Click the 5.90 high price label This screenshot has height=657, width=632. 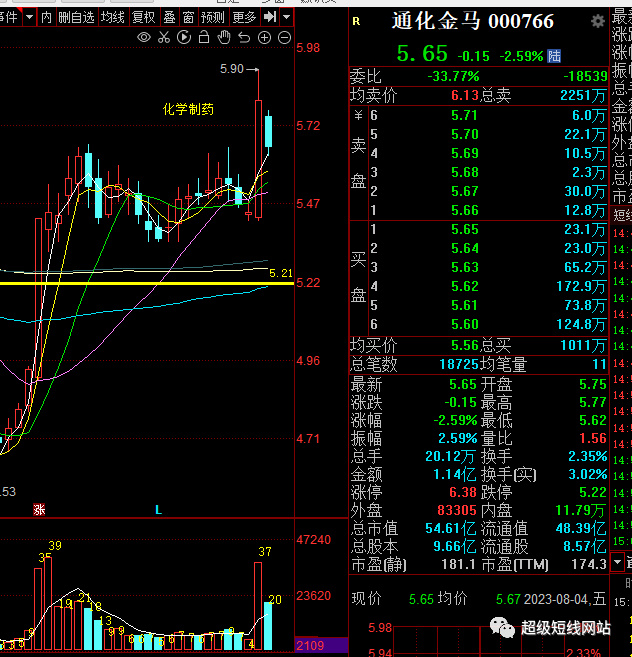(x=232, y=69)
